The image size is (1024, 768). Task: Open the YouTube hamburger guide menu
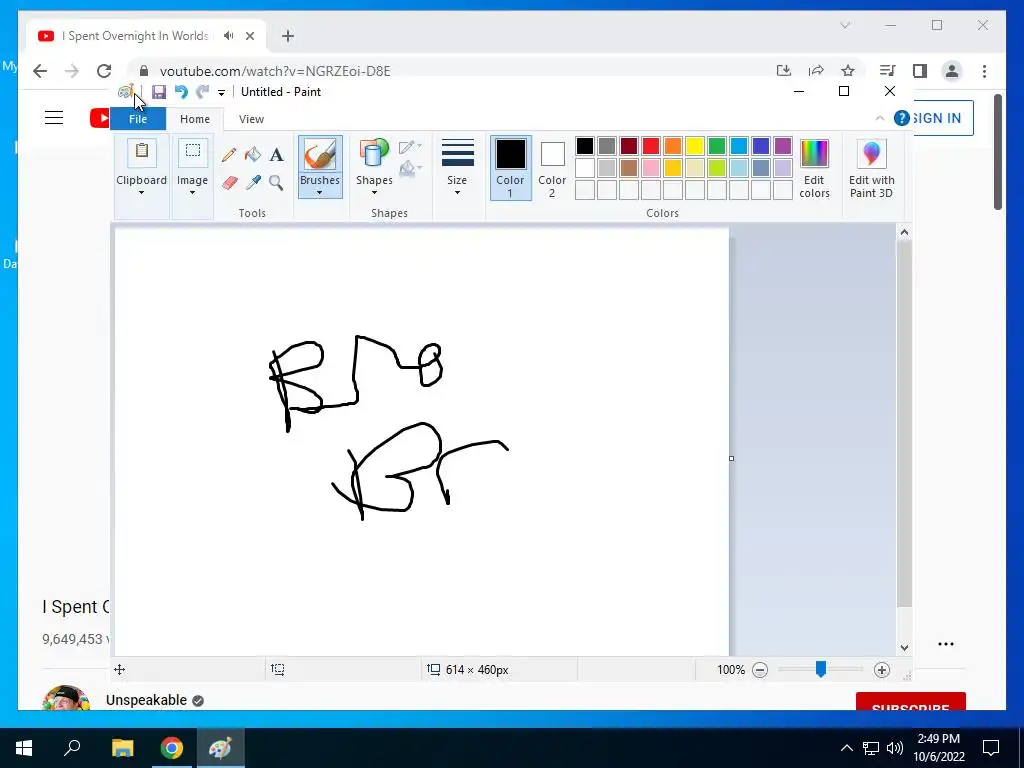(54, 118)
